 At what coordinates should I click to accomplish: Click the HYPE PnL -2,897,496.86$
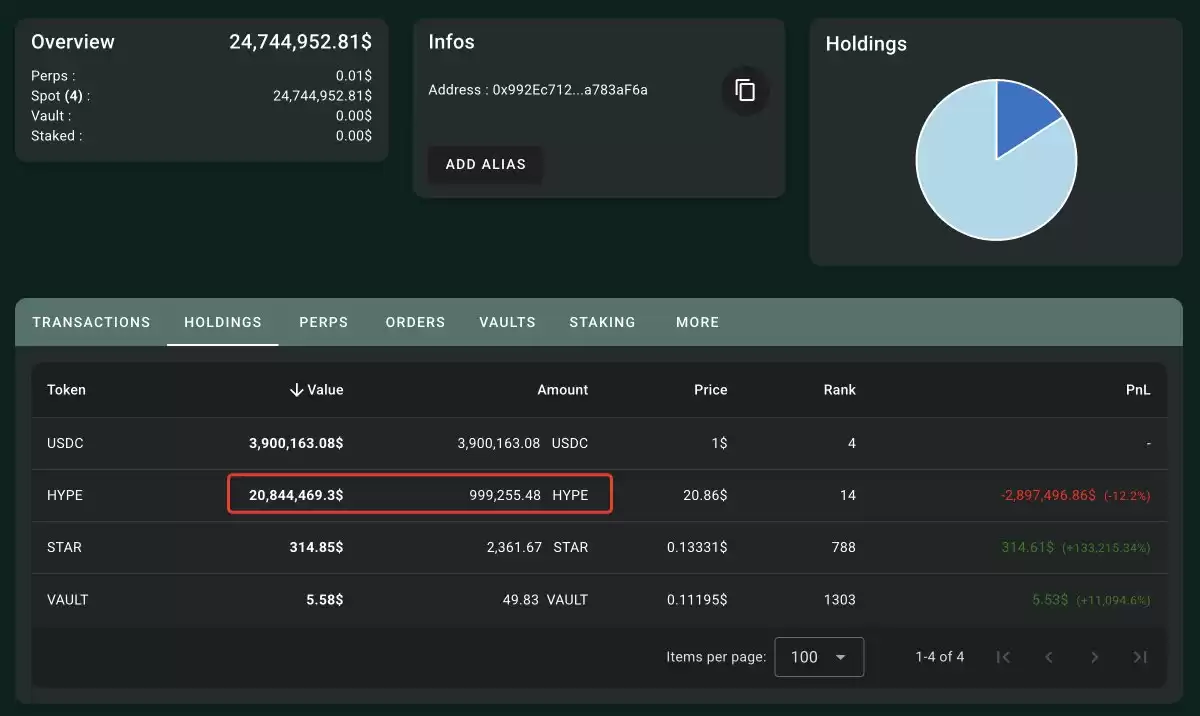pos(1048,495)
